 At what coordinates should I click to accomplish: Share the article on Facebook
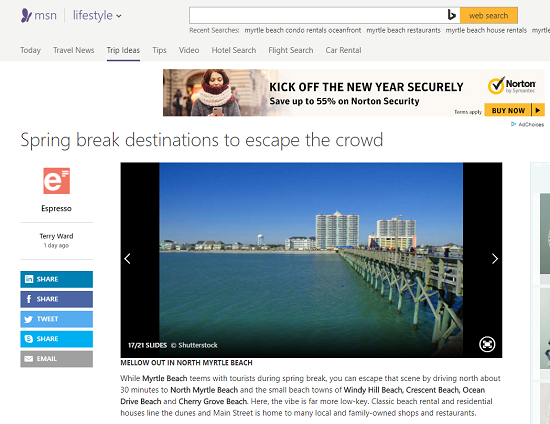click(x=56, y=299)
